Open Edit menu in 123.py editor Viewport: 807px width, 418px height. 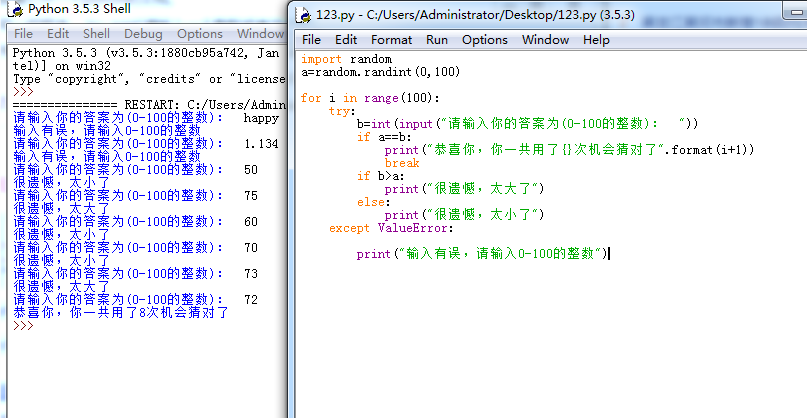[x=346, y=40]
